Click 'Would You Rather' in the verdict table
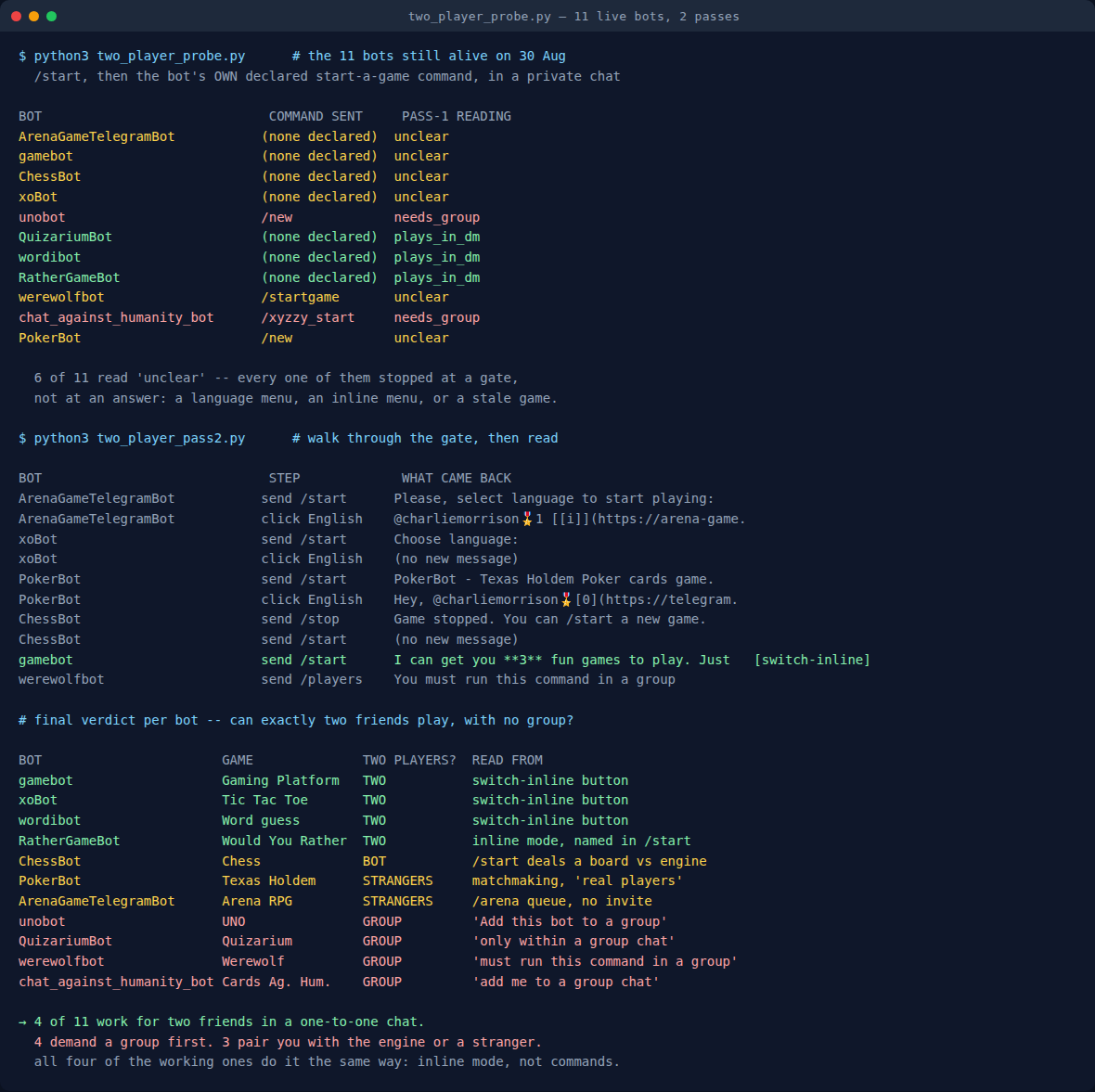Viewport: 1095px width, 1092px height. click(x=284, y=841)
